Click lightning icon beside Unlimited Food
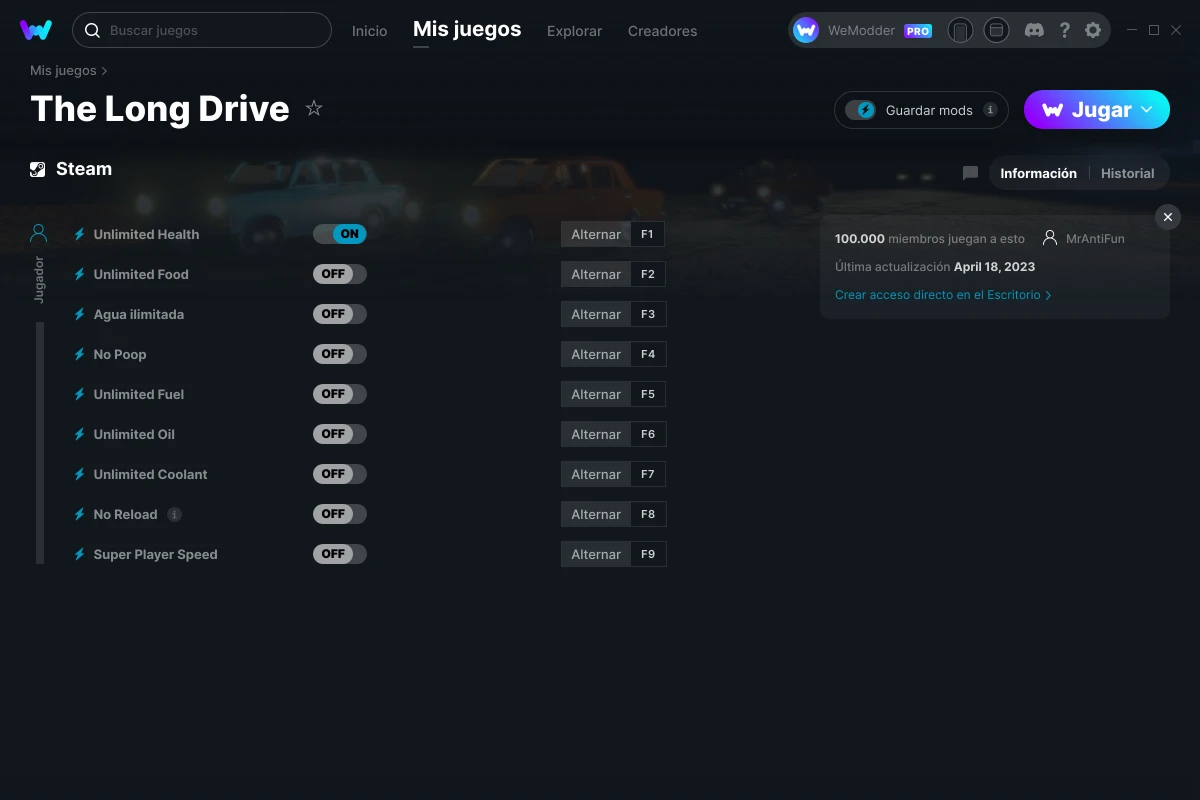Image resolution: width=1200 pixels, height=800 pixels. click(x=79, y=274)
